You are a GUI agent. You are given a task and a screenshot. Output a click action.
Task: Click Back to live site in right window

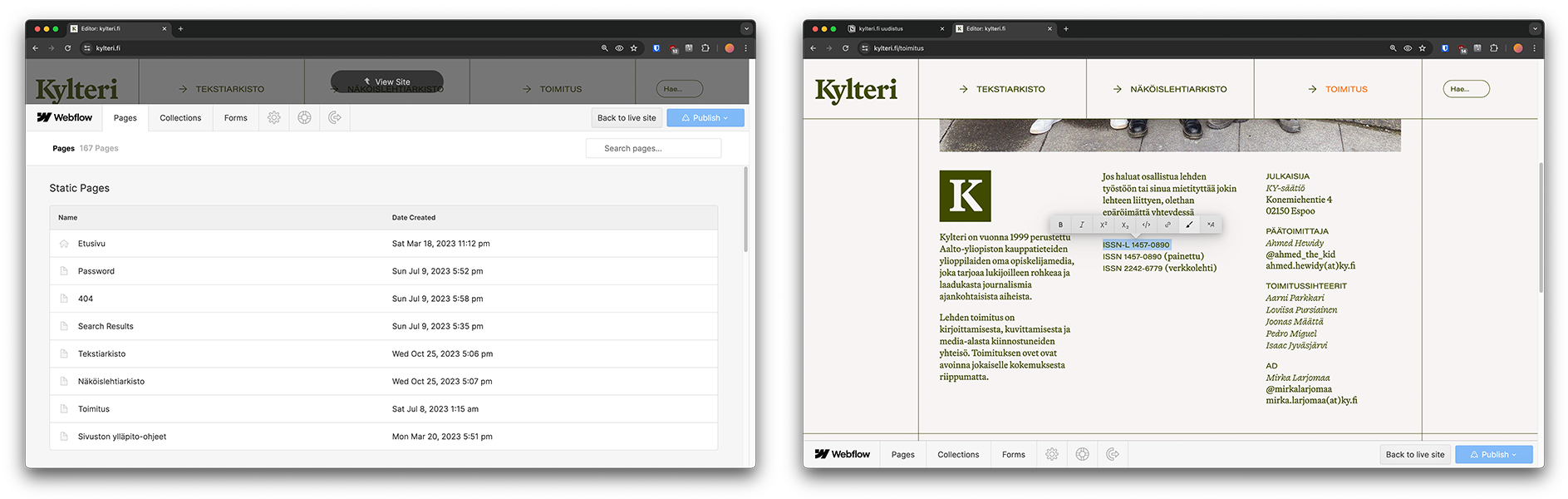pyautogui.click(x=1415, y=454)
